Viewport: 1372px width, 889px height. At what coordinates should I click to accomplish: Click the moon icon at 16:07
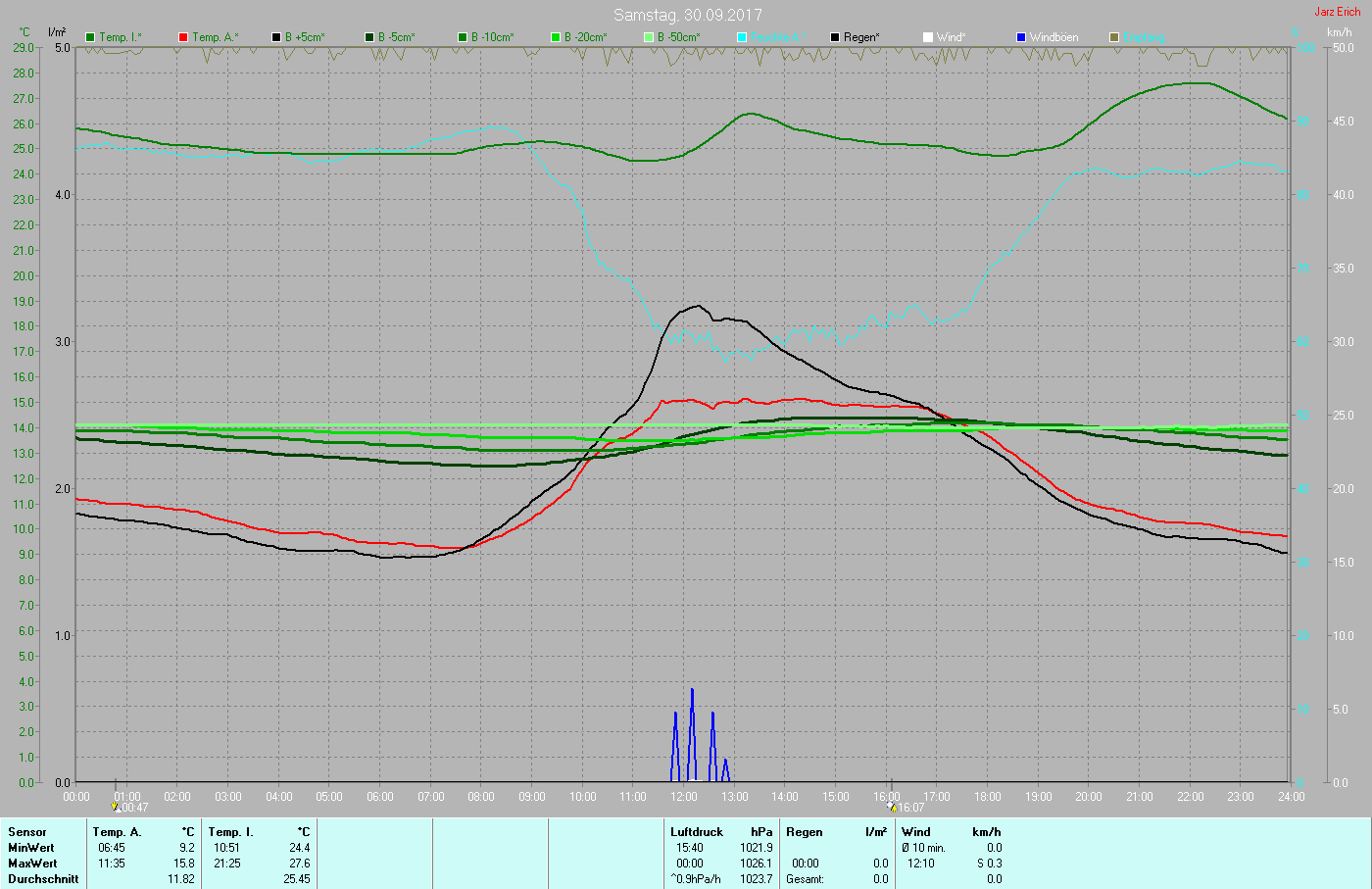892,807
